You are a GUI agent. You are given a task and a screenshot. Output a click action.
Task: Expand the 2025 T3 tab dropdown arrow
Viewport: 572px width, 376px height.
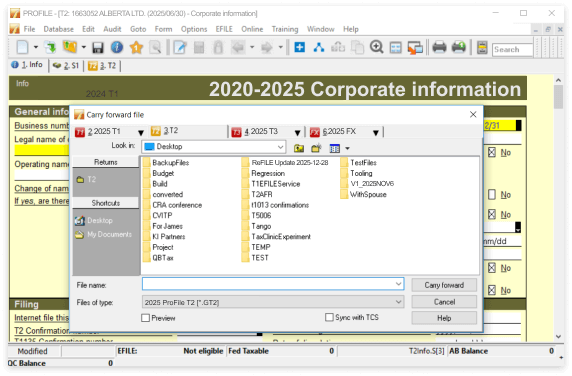point(297,132)
